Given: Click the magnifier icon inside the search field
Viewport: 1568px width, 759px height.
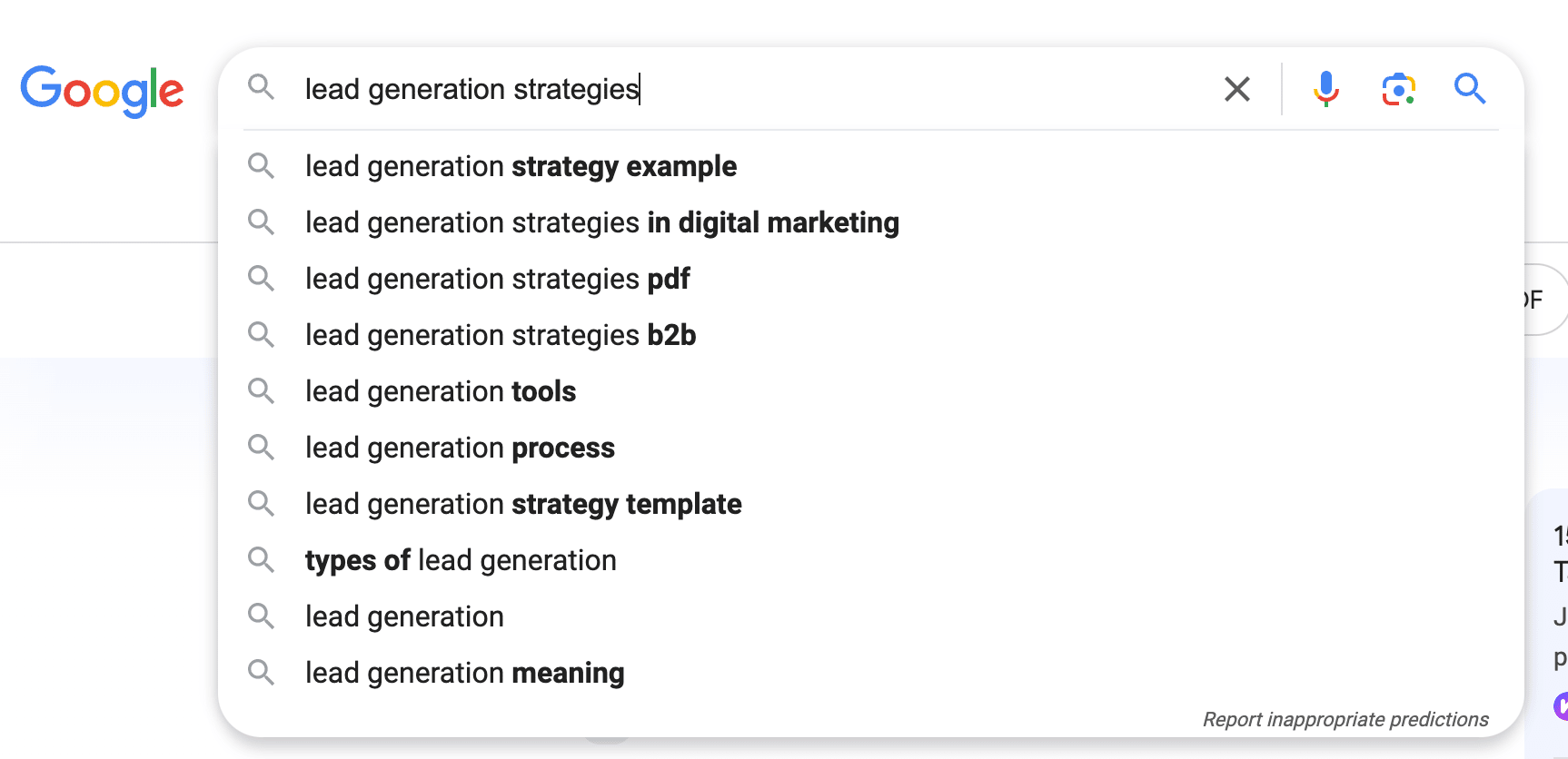Looking at the screenshot, I should [x=262, y=88].
